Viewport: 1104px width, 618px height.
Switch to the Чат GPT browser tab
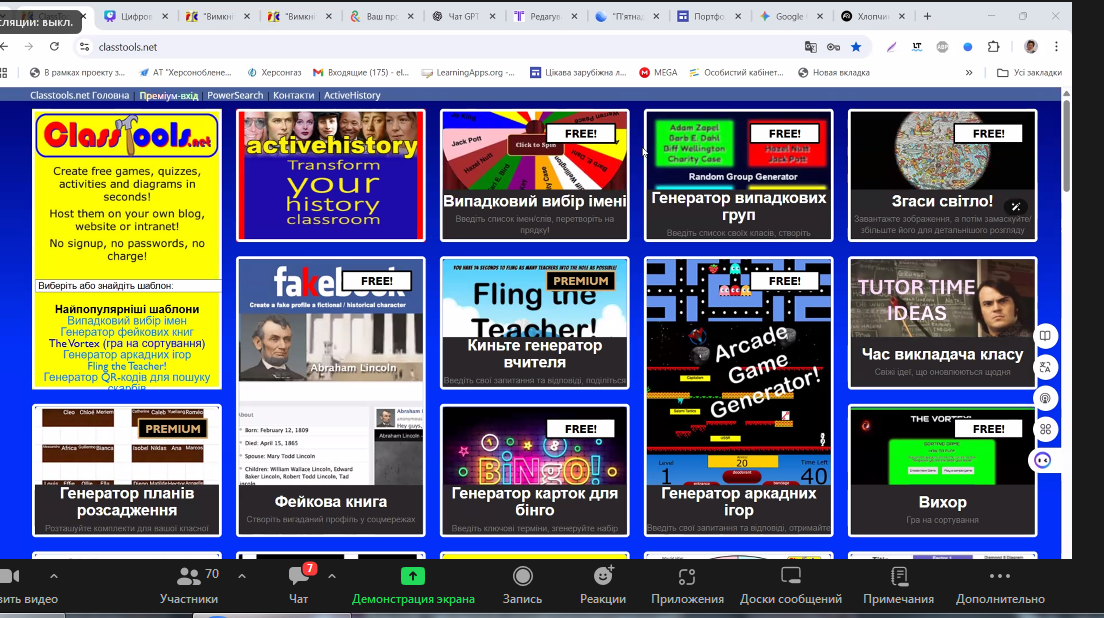pos(463,17)
